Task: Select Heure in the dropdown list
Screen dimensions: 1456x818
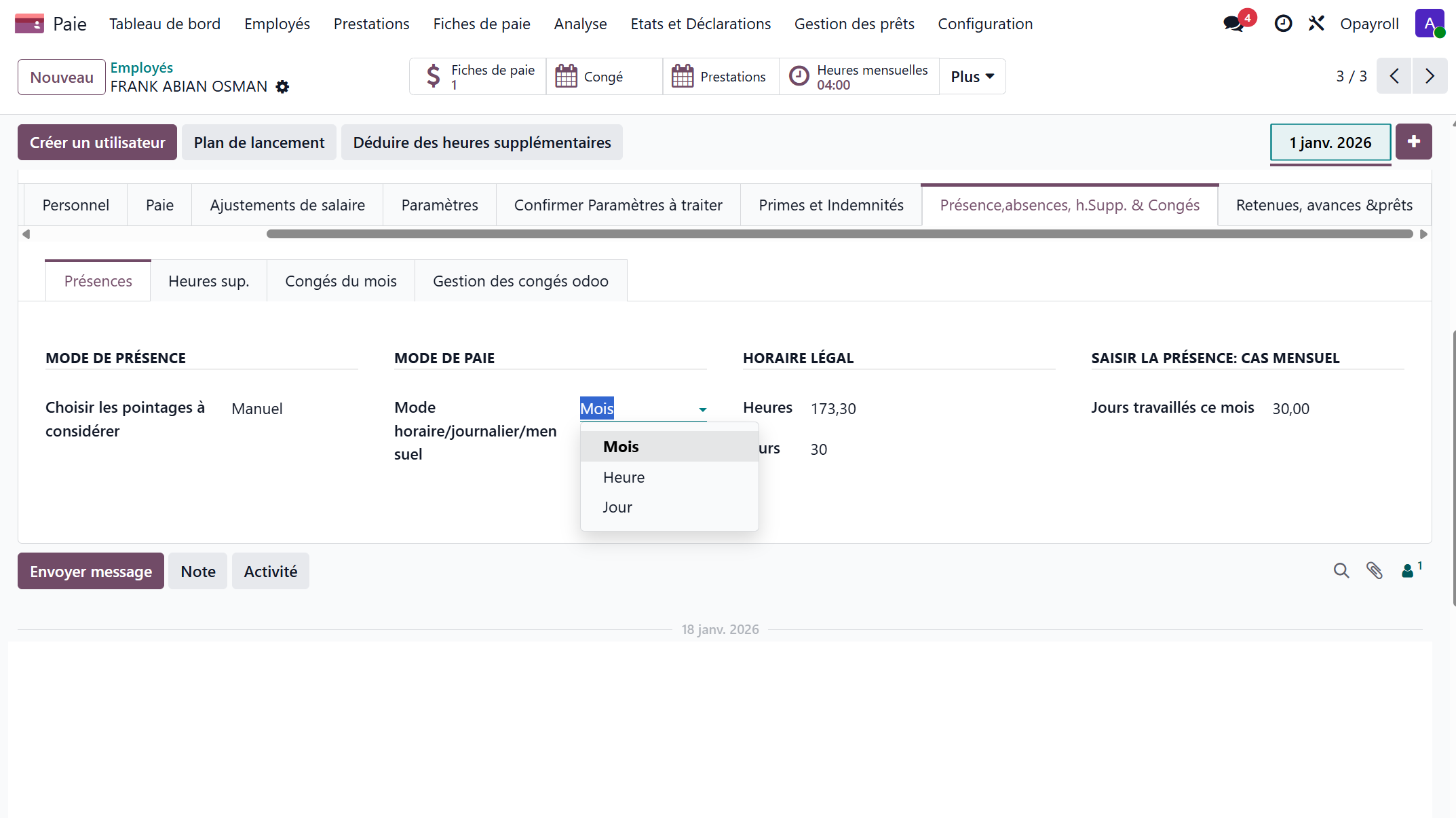Action: click(x=624, y=477)
